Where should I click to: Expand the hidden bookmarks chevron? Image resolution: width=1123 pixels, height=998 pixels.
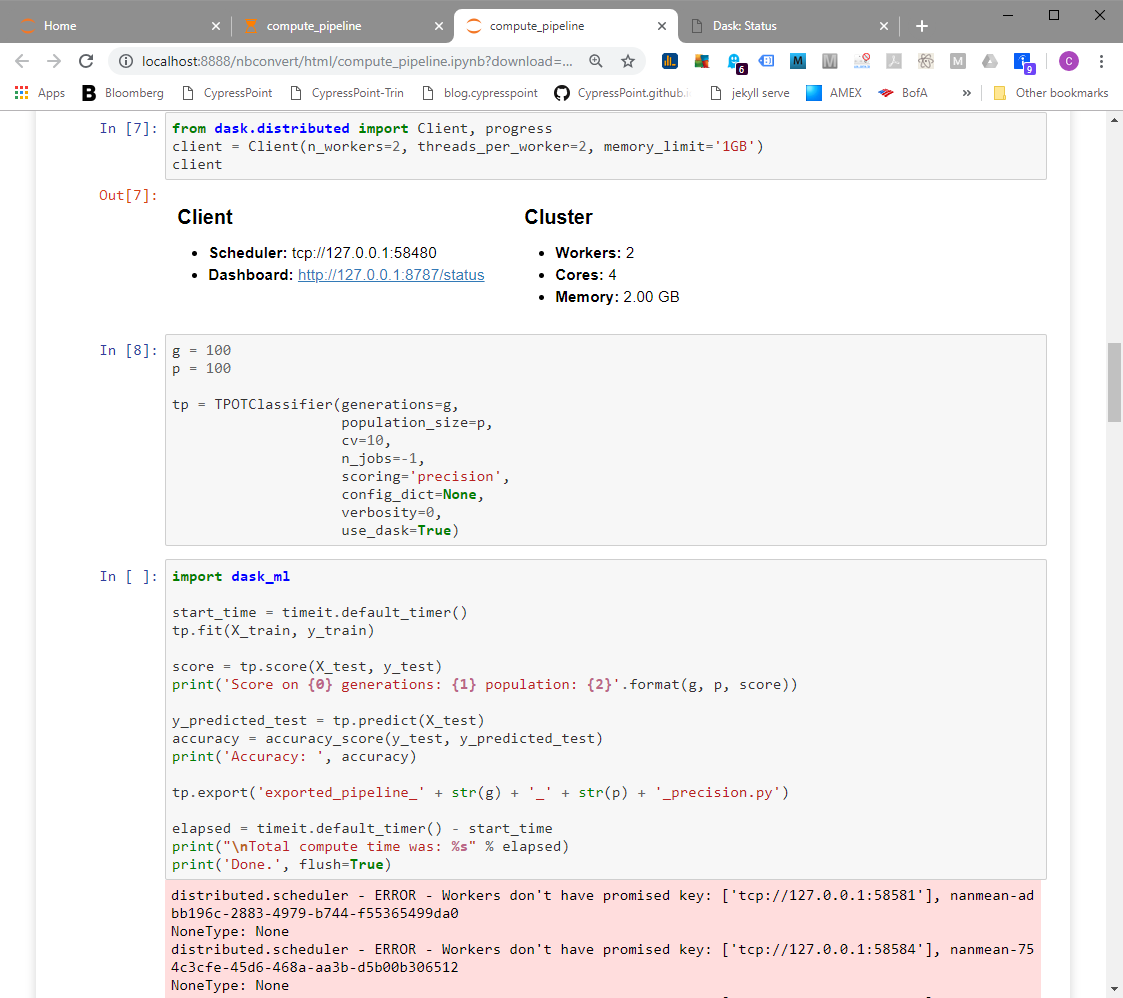click(x=966, y=92)
